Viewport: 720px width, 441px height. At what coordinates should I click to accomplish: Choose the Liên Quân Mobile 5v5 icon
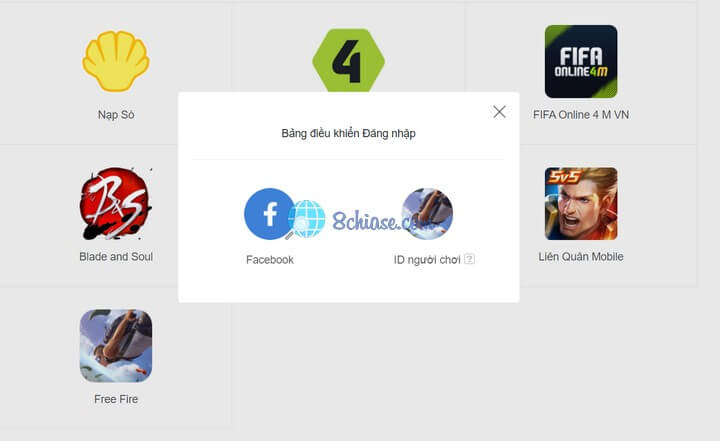click(581, 204)
